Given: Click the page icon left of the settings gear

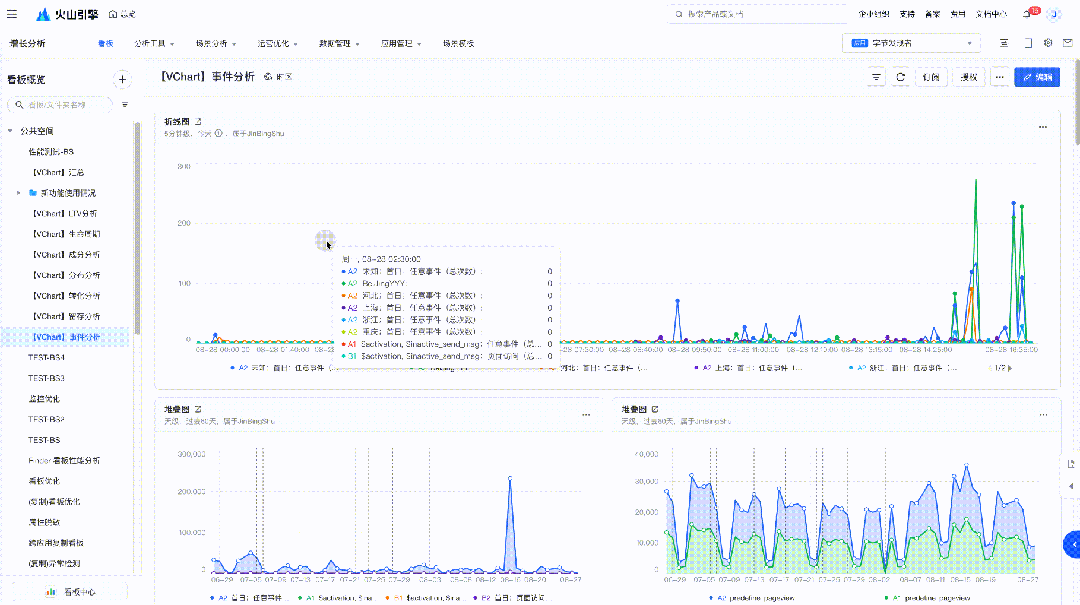Looking at the screenshot, I should point(1028,43).
